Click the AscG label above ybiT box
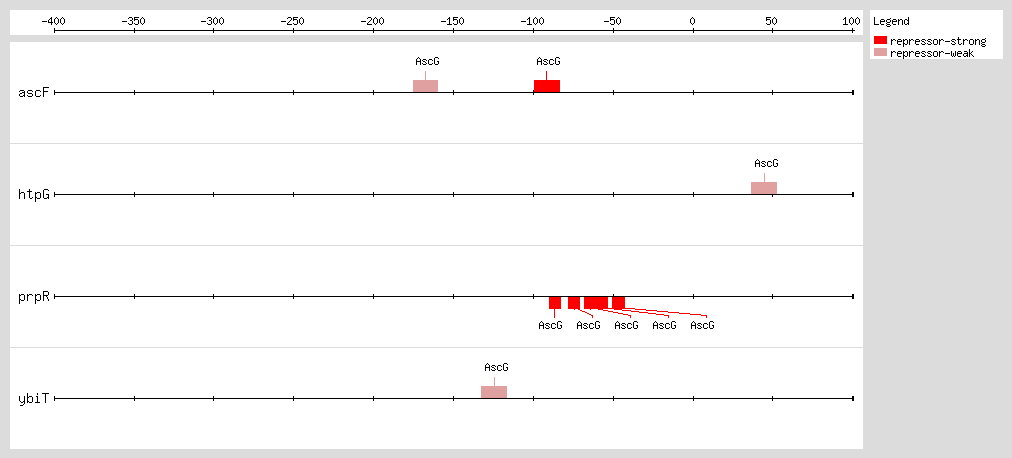The height and width of the screenshot is (458, 1012). click(496, 367)
